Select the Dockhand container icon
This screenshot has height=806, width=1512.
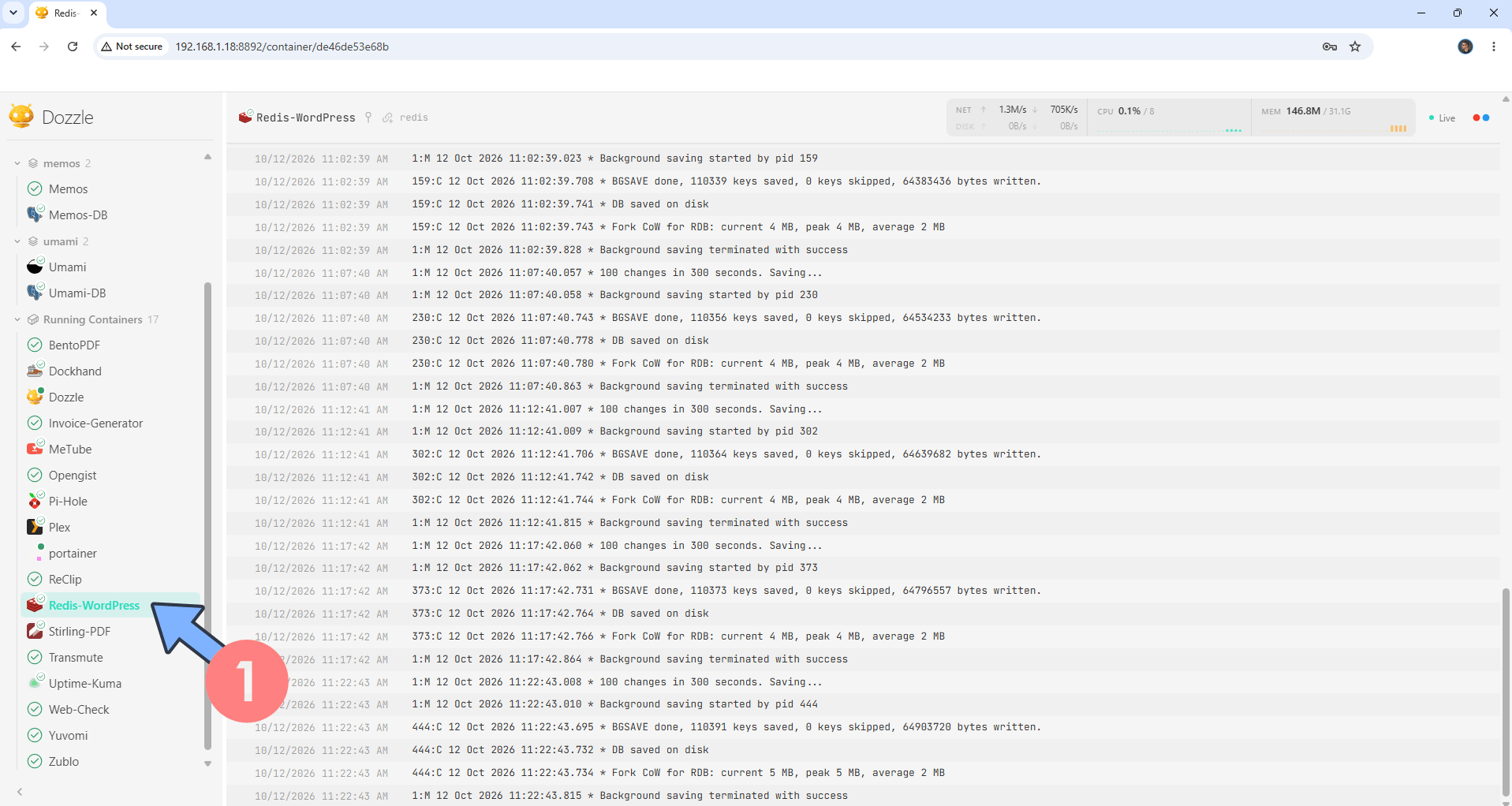35,371
